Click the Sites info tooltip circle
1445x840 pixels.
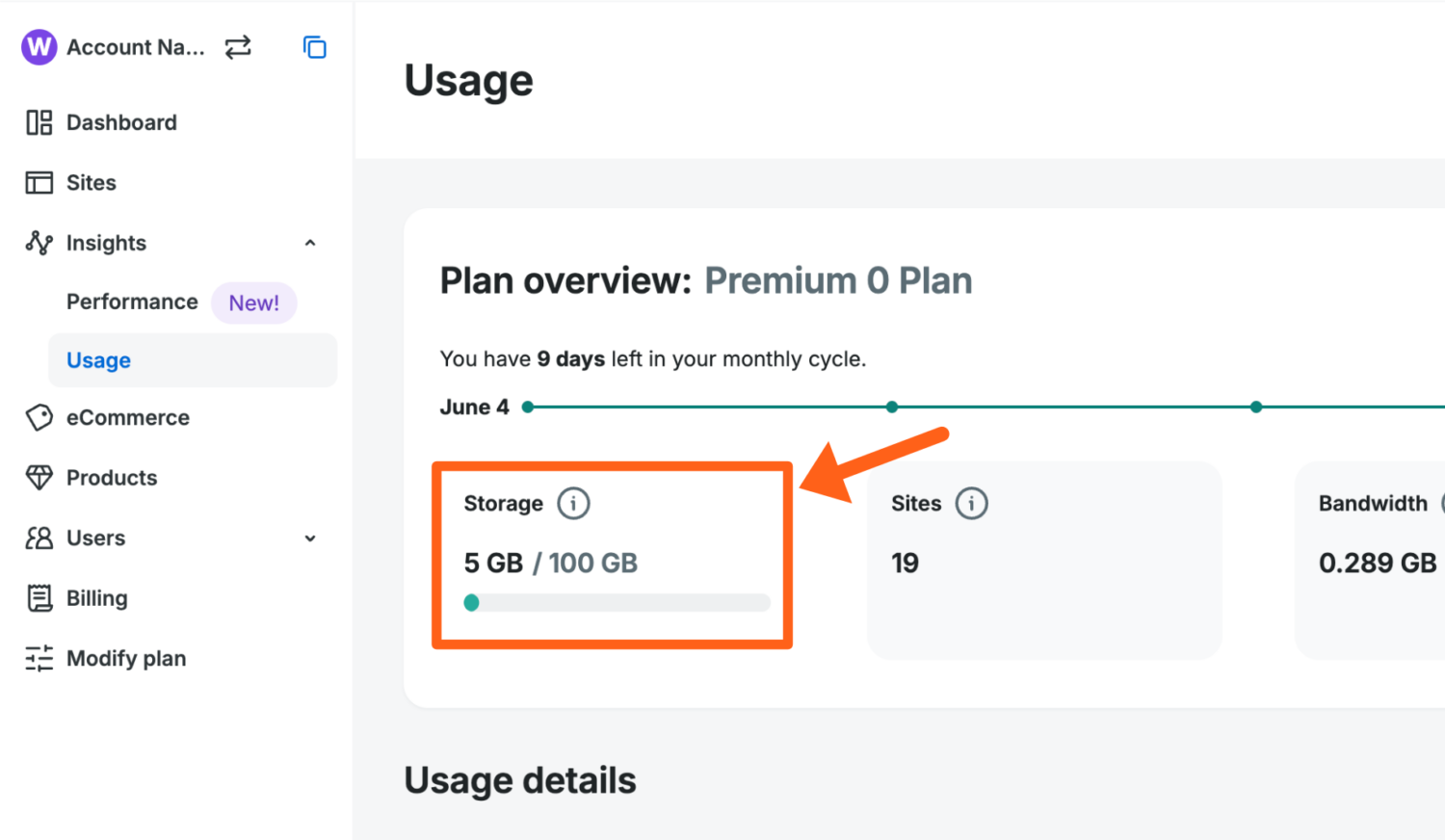pyautogui.click(x=972, y=503)
